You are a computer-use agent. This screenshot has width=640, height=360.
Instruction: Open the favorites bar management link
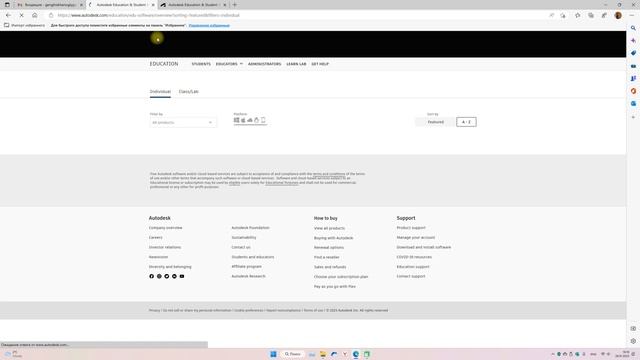coord(209,25)
